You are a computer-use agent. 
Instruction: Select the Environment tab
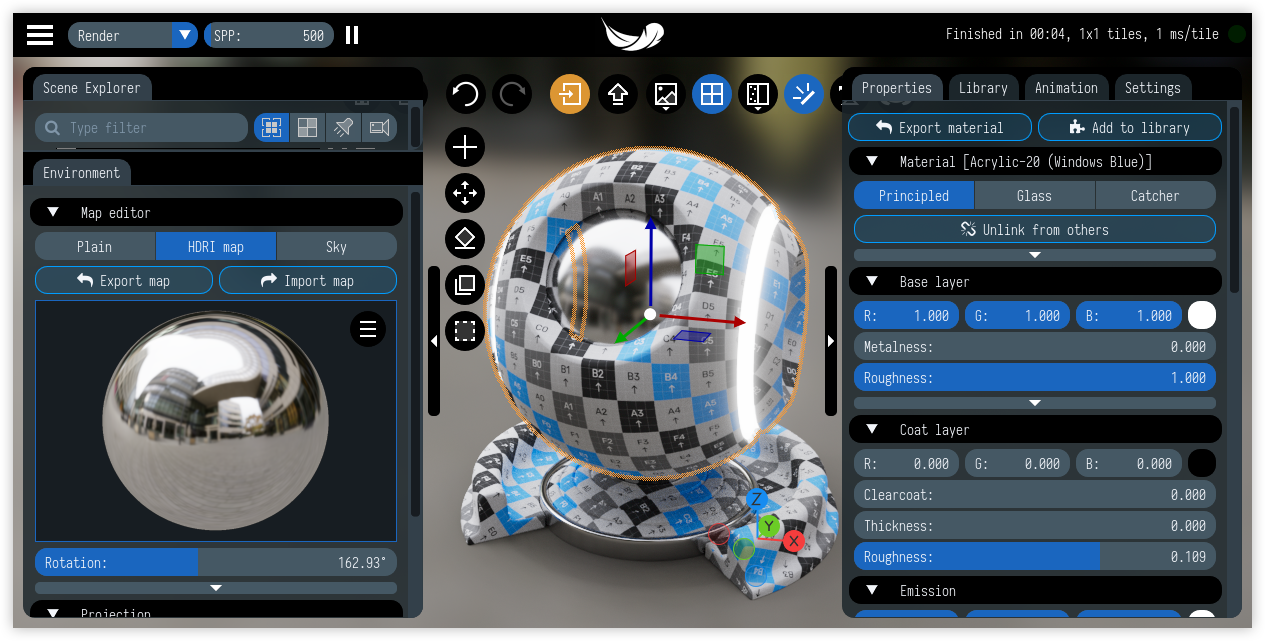81,173
